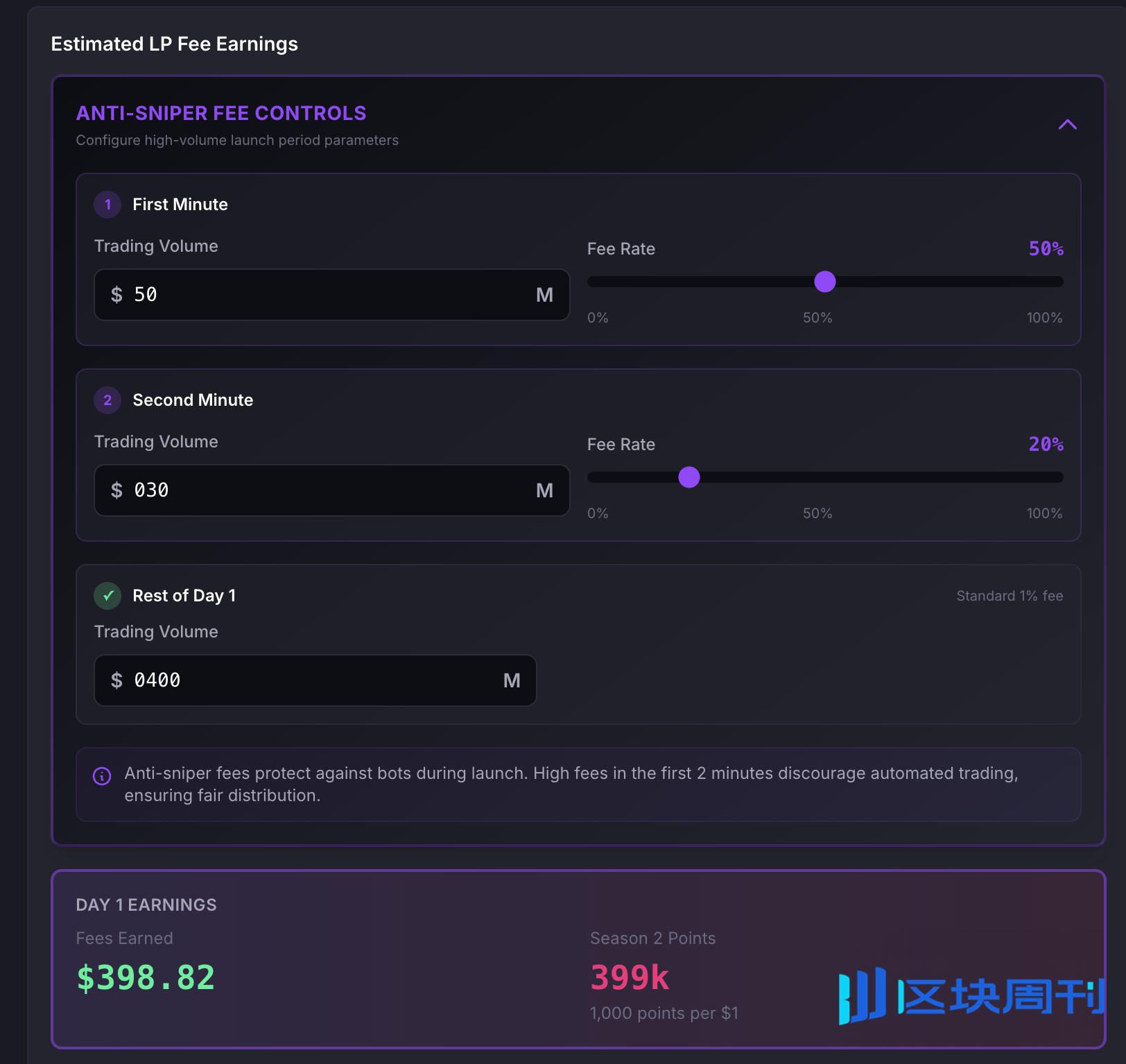Click the dollar sign in First Minute volume field

click(x=116, y=295)
